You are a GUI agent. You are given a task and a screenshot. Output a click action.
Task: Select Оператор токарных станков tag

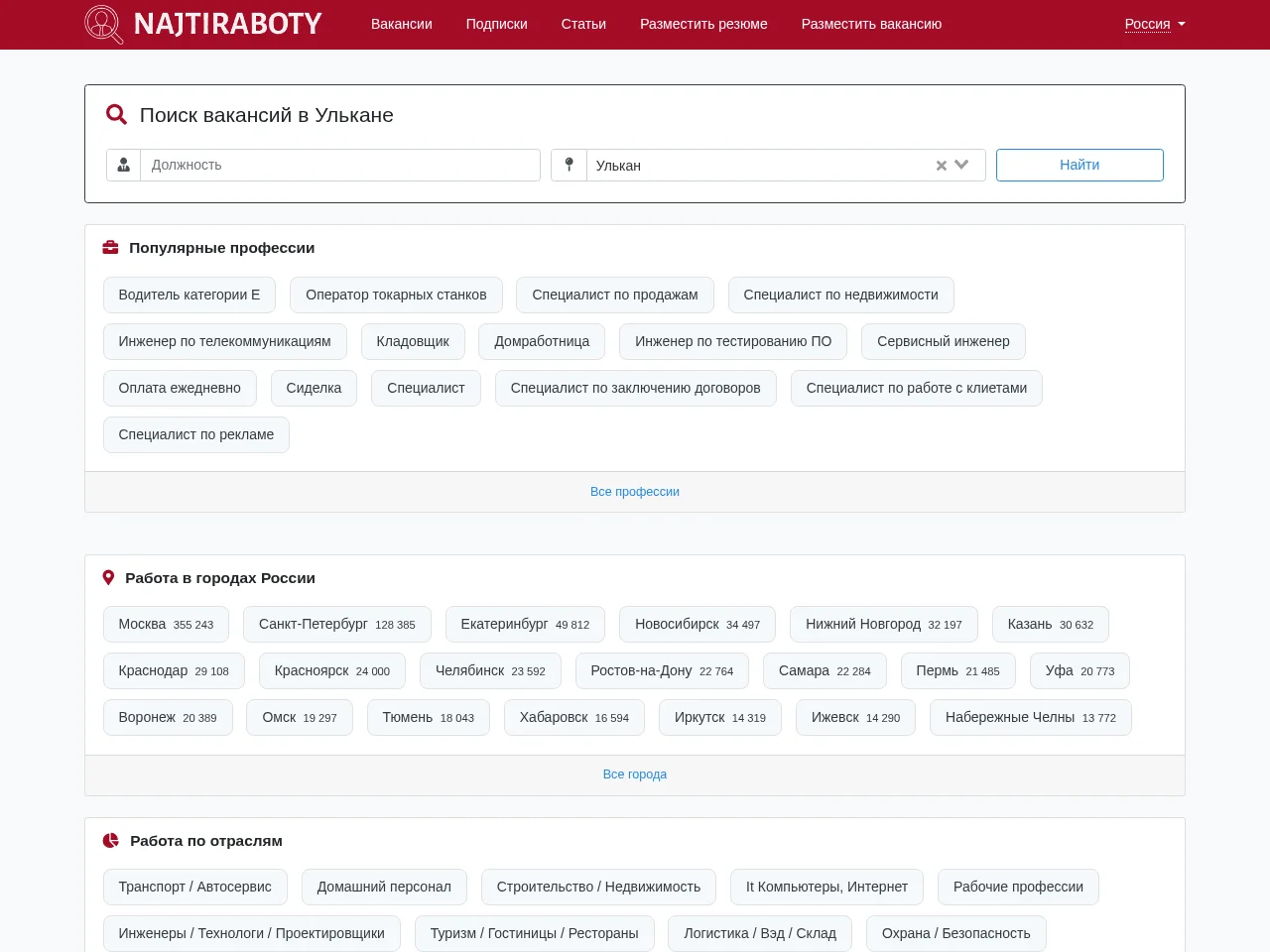click(396, 295)
